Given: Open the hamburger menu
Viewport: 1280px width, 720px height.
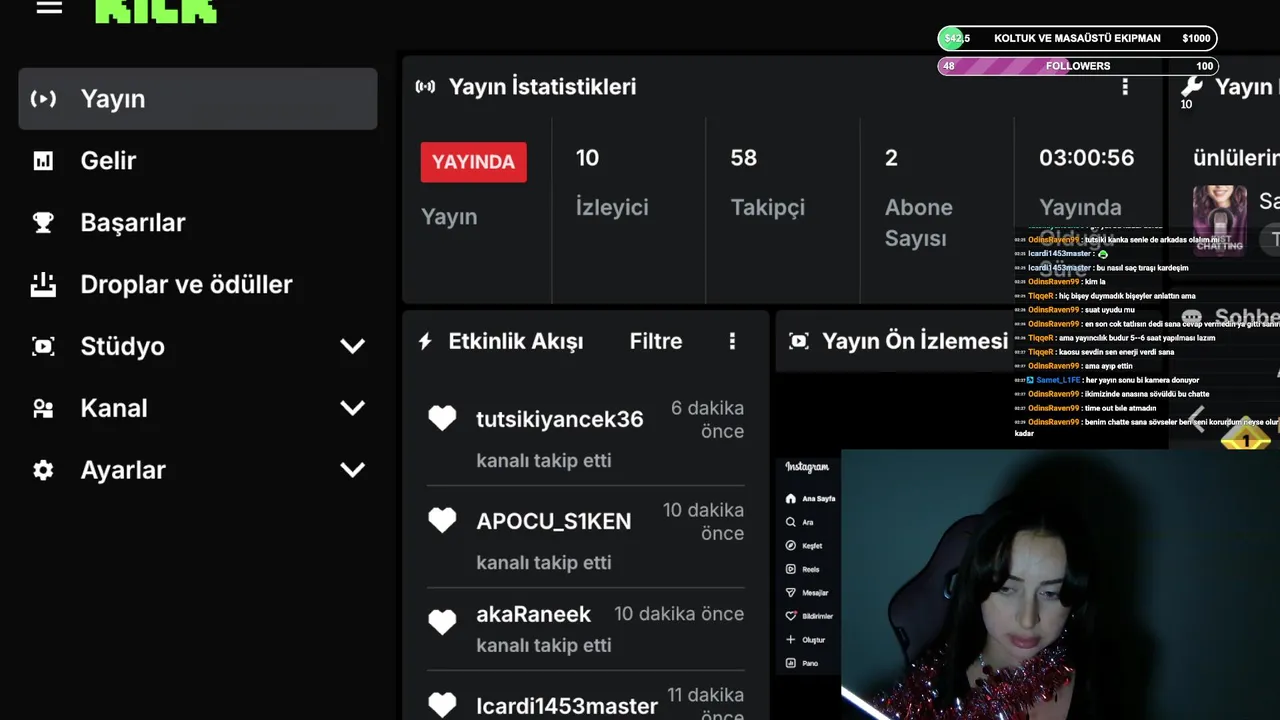Looking at the screenshot, I should pos(49,7).
